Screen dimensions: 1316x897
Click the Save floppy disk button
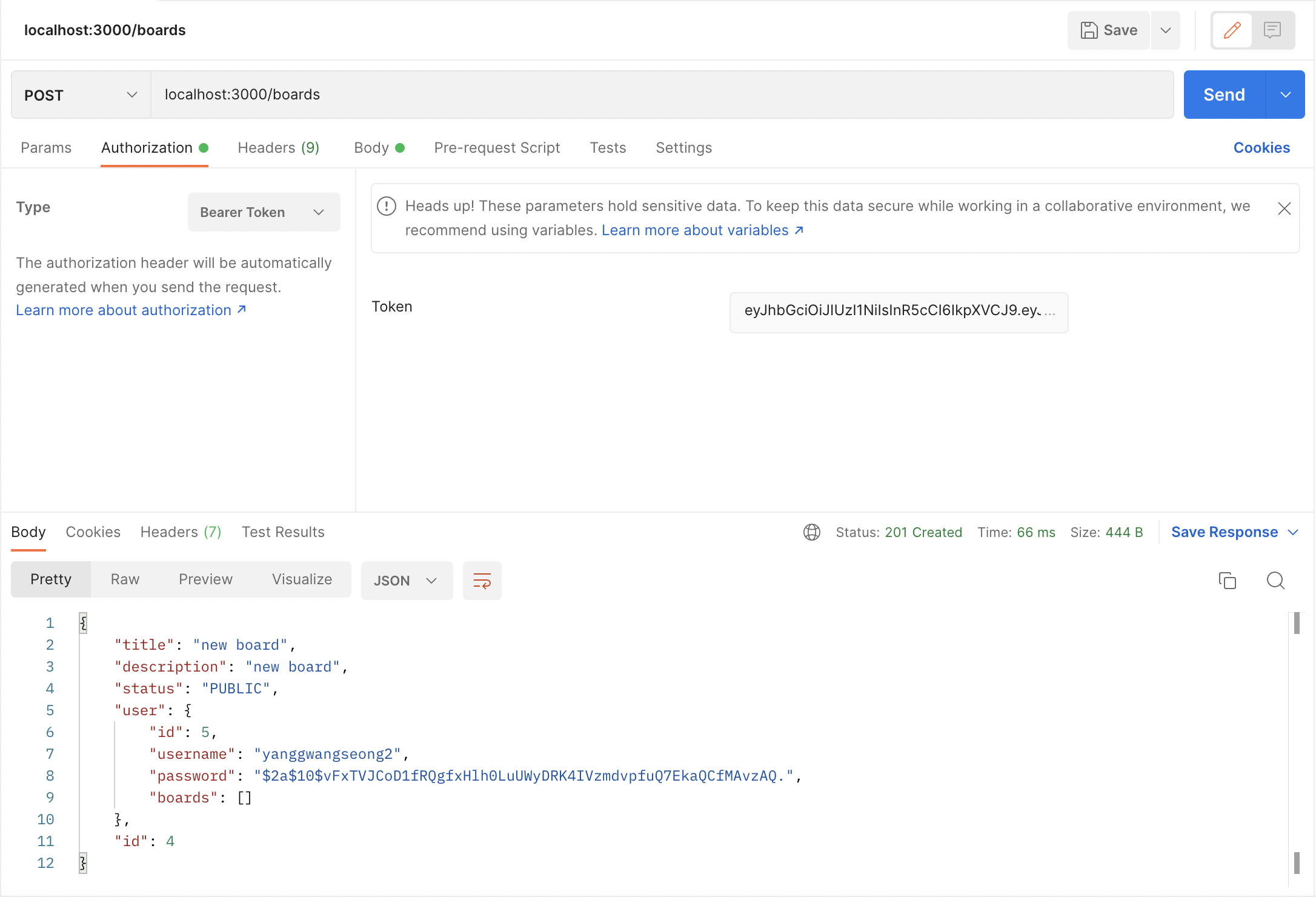point(1109,30)
